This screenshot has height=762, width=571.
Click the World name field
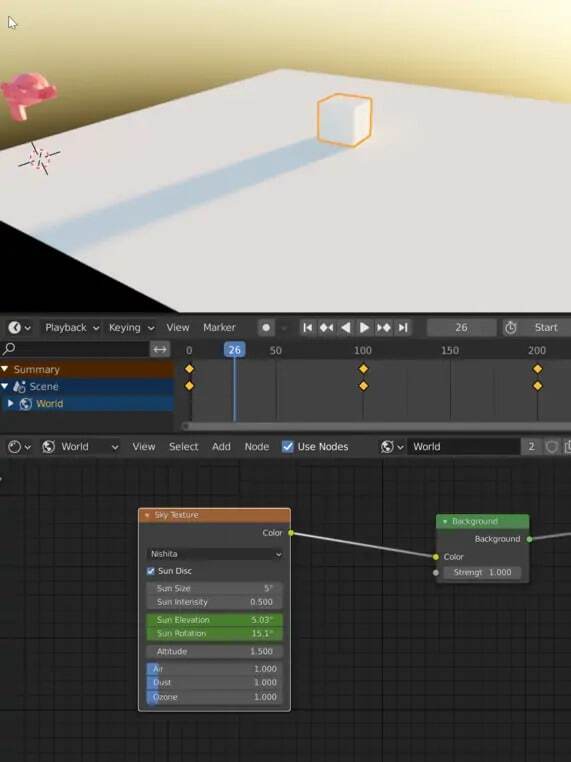click(x=463, y=447)
